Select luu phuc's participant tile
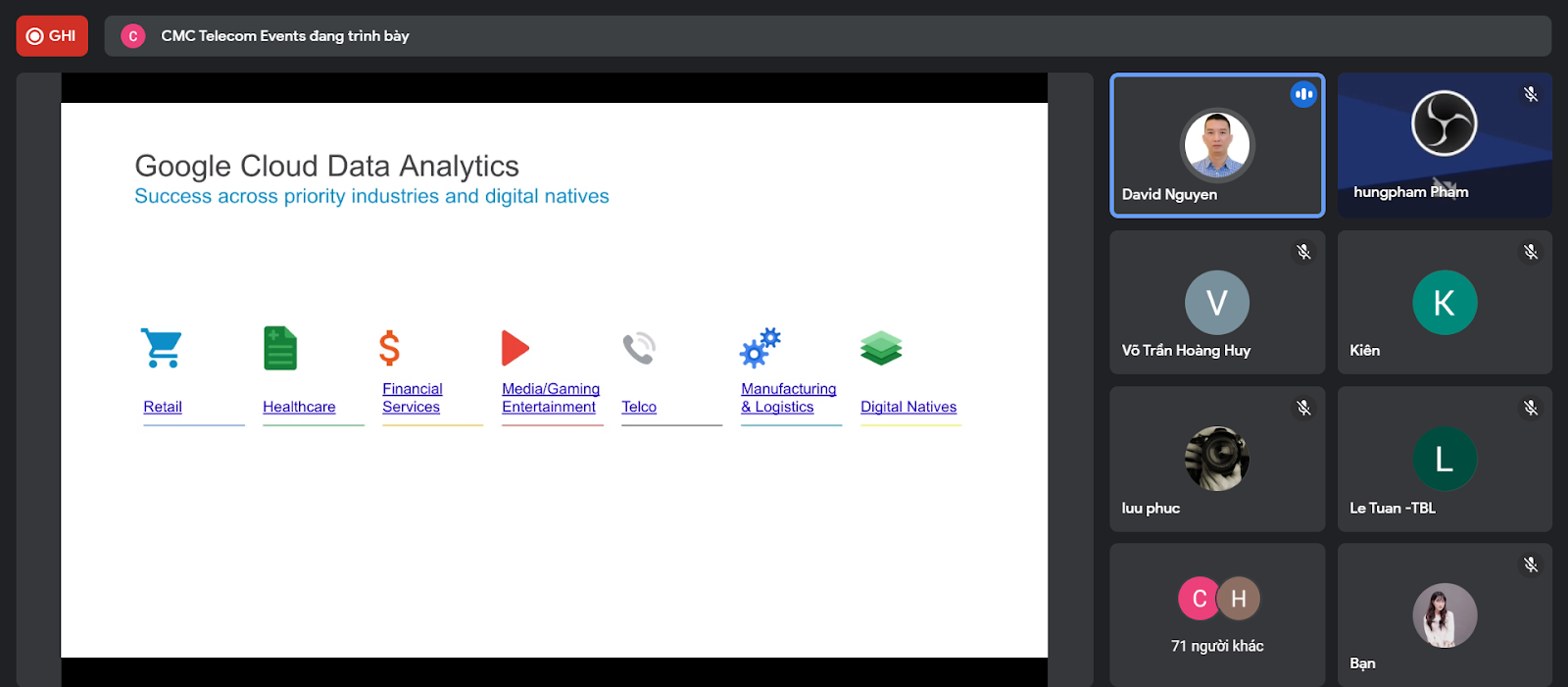 pyautogui.click(x=1217, y=459)
